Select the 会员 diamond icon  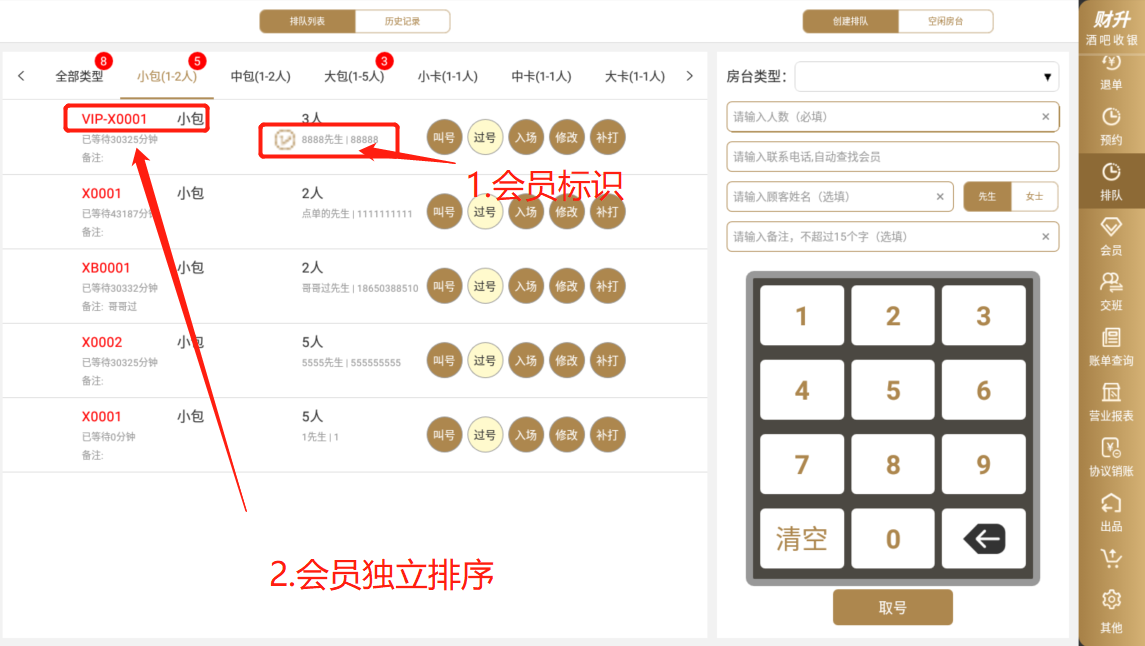pyautogui.click(x=1111, y=236)
